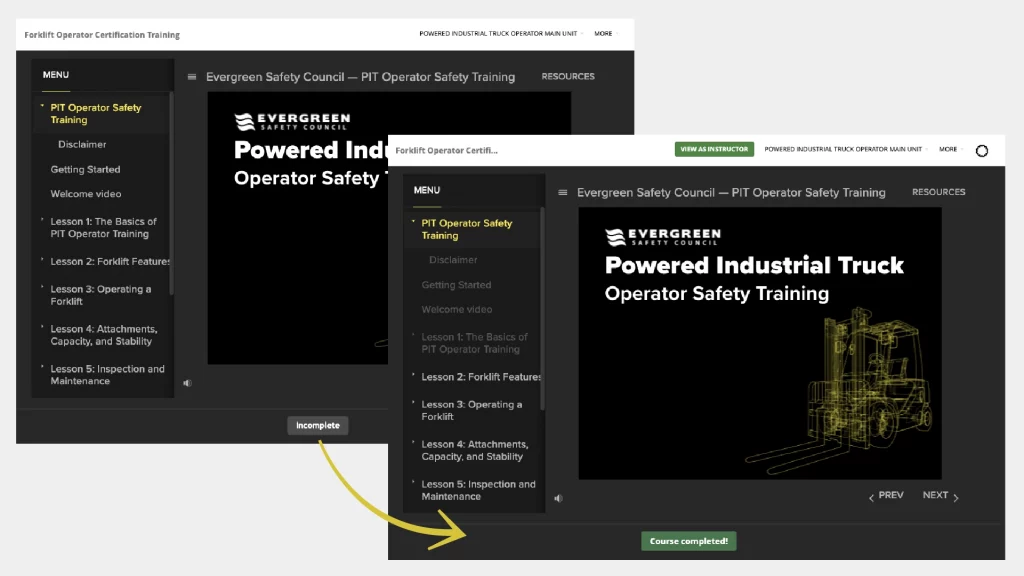
Task: Select PIT Operator Safety Training in back menu
Action: click(x=96, y=114)
